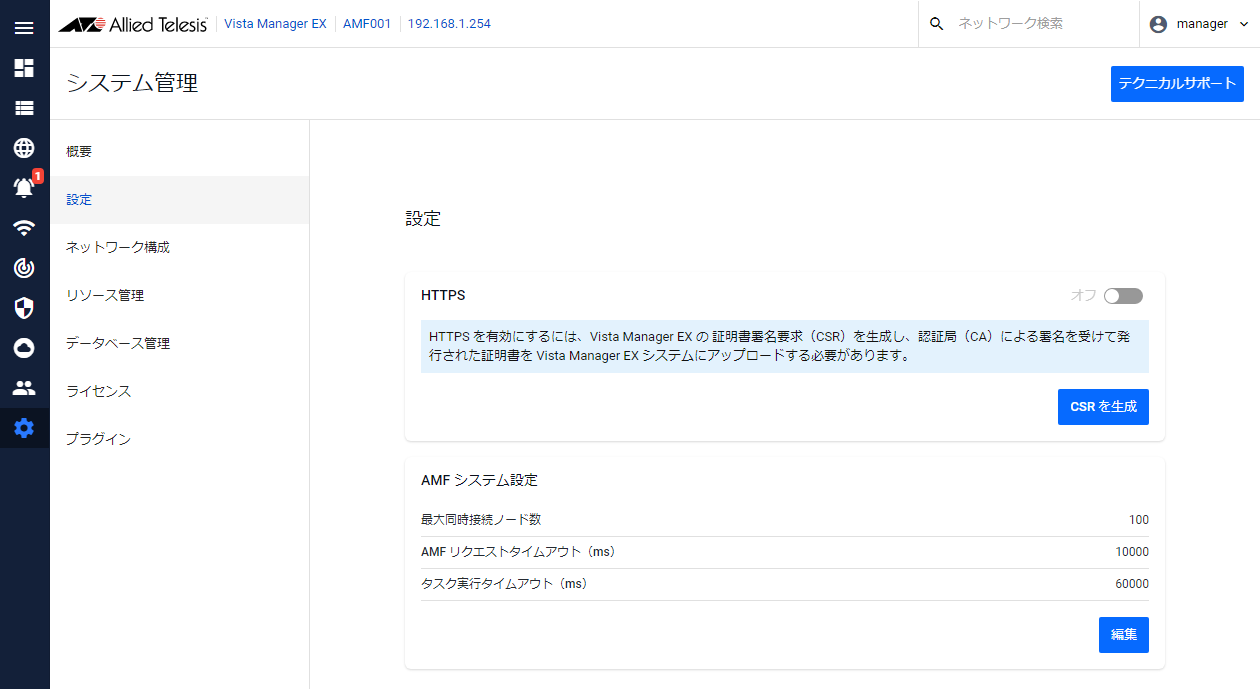
Task: Open テクニカルサポート button
Action: pos(1177,84)
